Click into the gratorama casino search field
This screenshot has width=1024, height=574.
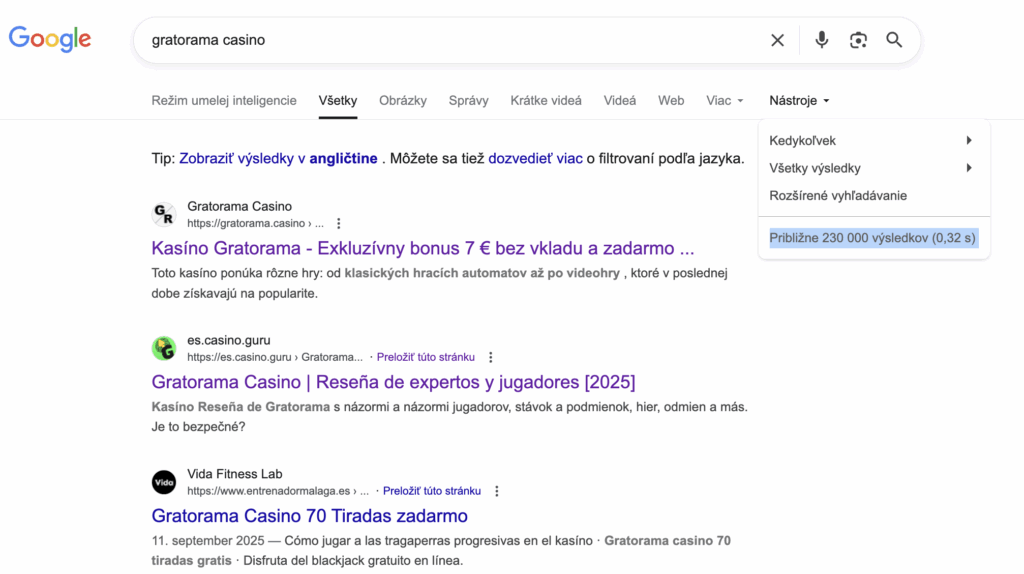tap(450, 40)
